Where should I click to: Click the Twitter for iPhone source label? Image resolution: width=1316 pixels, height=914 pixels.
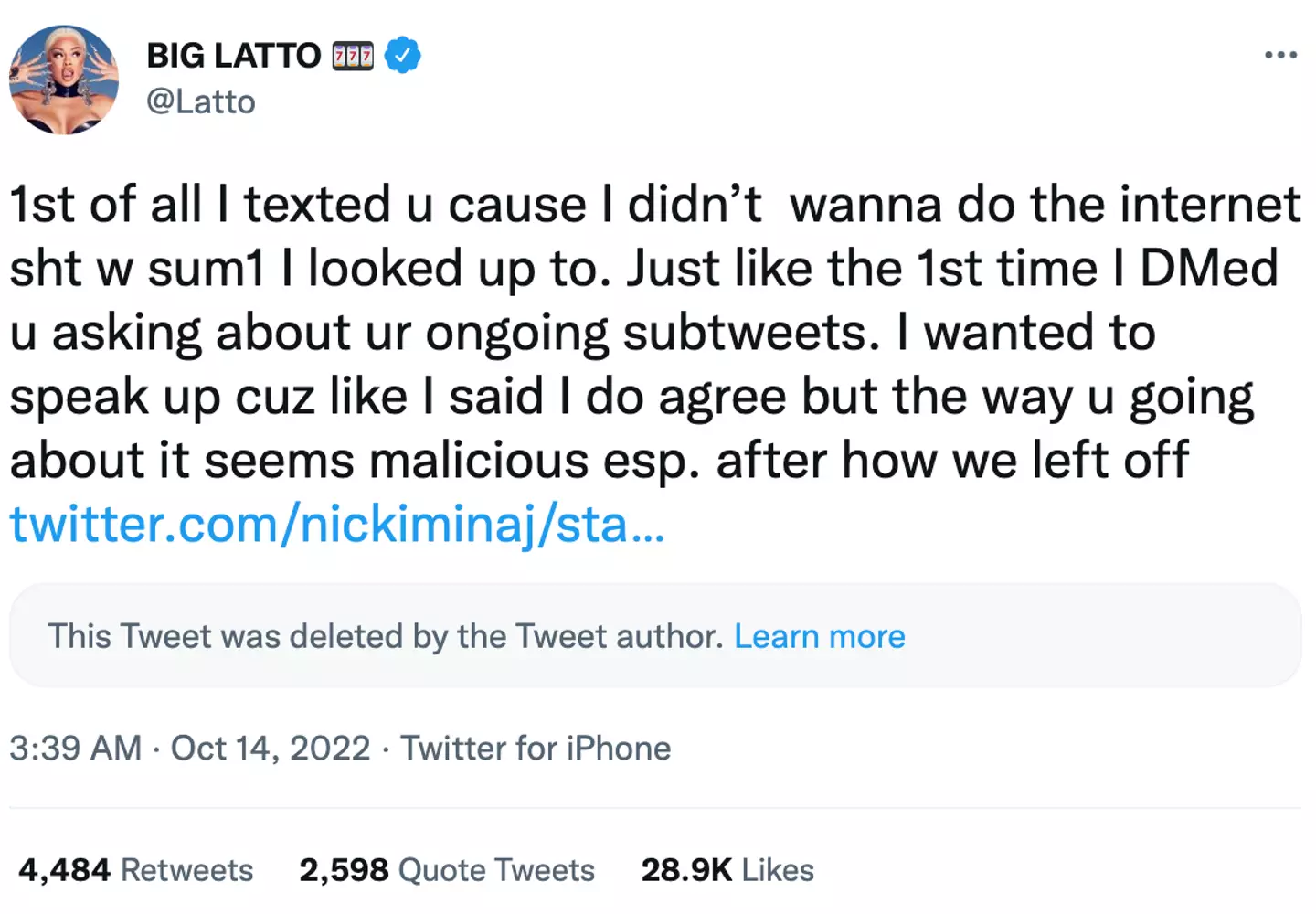[x=536, y=749]
